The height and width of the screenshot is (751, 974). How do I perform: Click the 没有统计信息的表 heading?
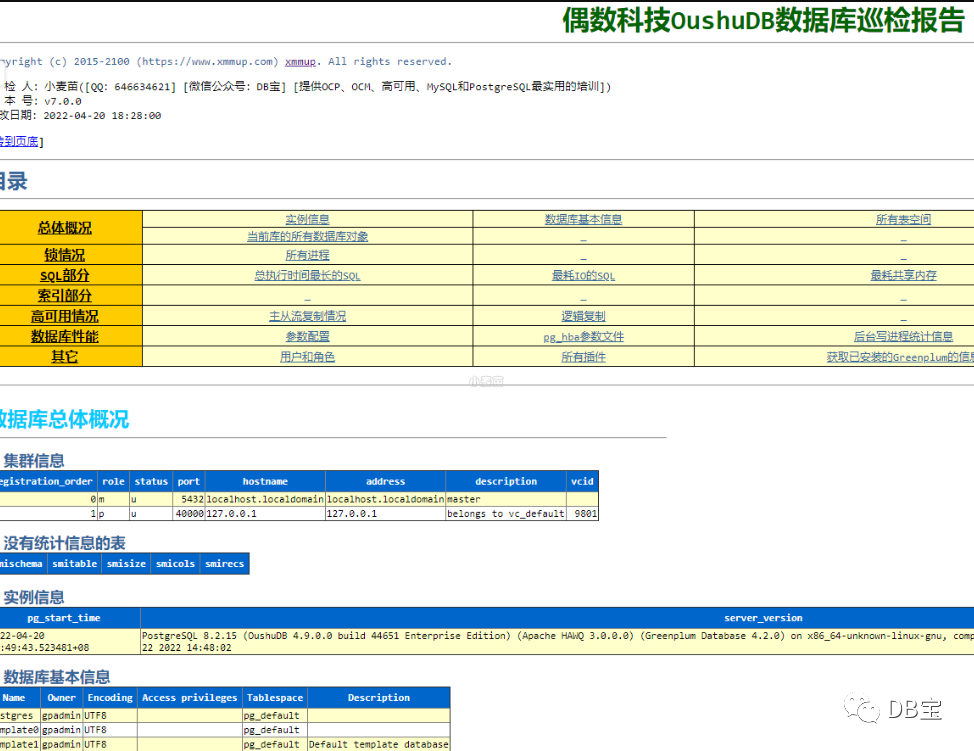click(64, 543)
